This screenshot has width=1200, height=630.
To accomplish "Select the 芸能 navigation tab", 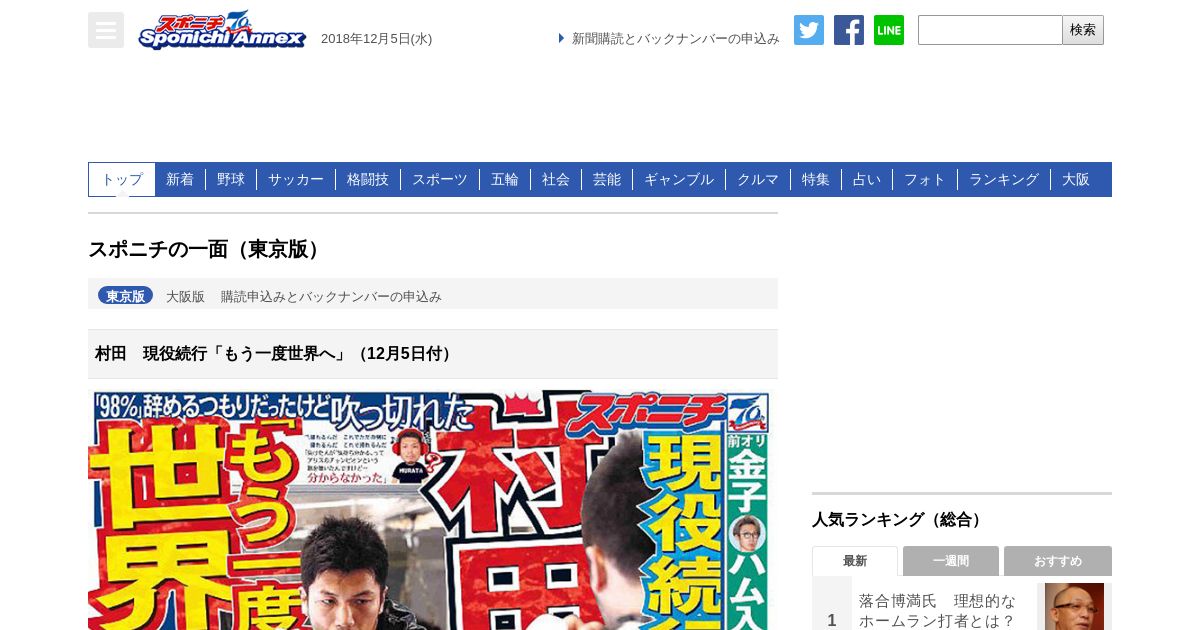I will pyautogui.click(x=607, y=179).
